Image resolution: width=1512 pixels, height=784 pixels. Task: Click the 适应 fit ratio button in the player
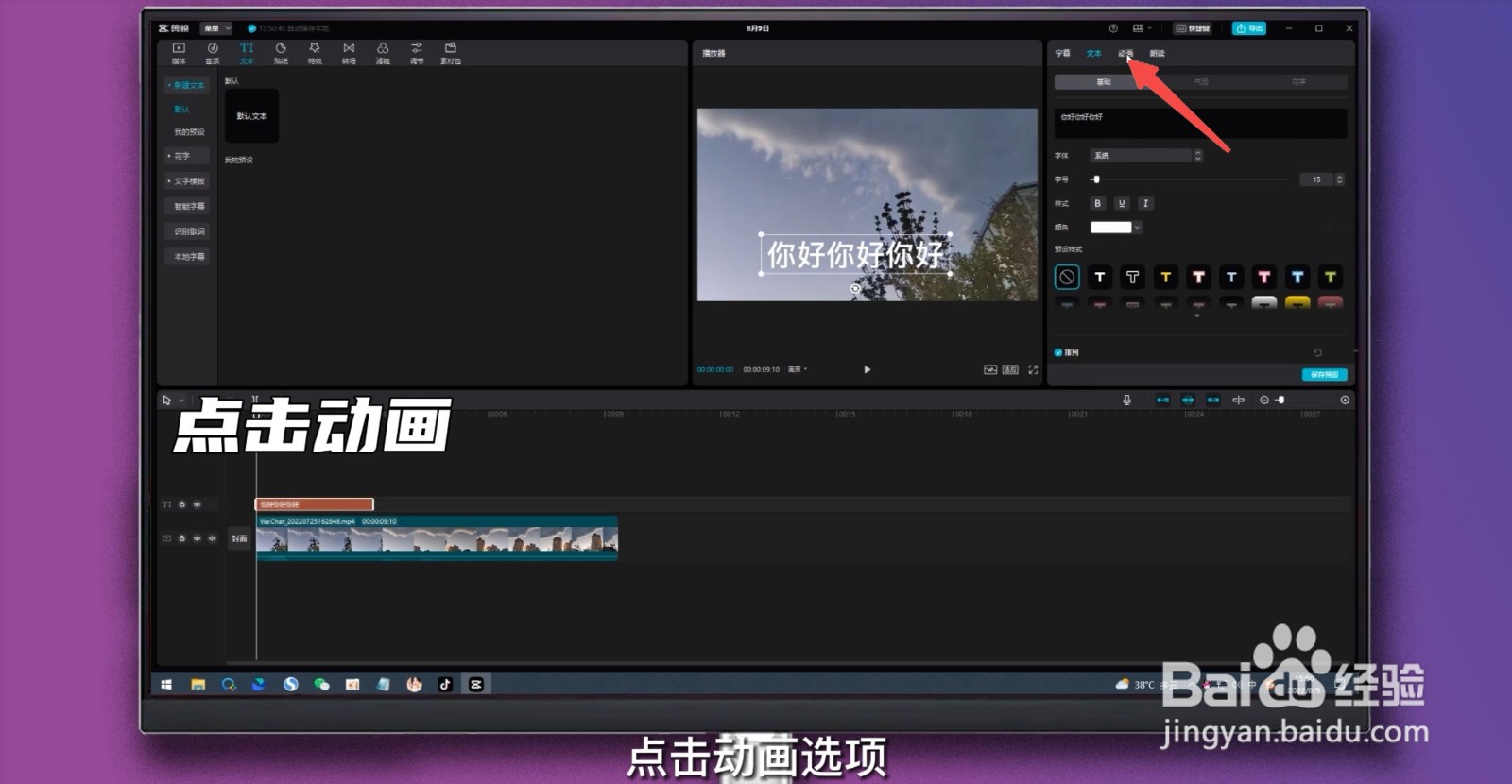point(1010,369)
